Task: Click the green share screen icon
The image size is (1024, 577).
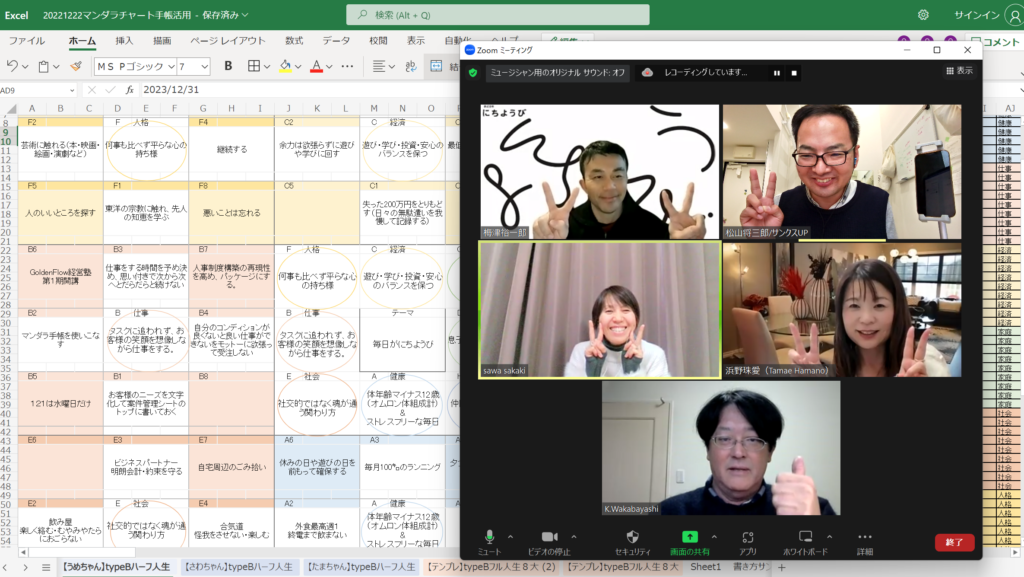Action: click(x=690, y=537)
